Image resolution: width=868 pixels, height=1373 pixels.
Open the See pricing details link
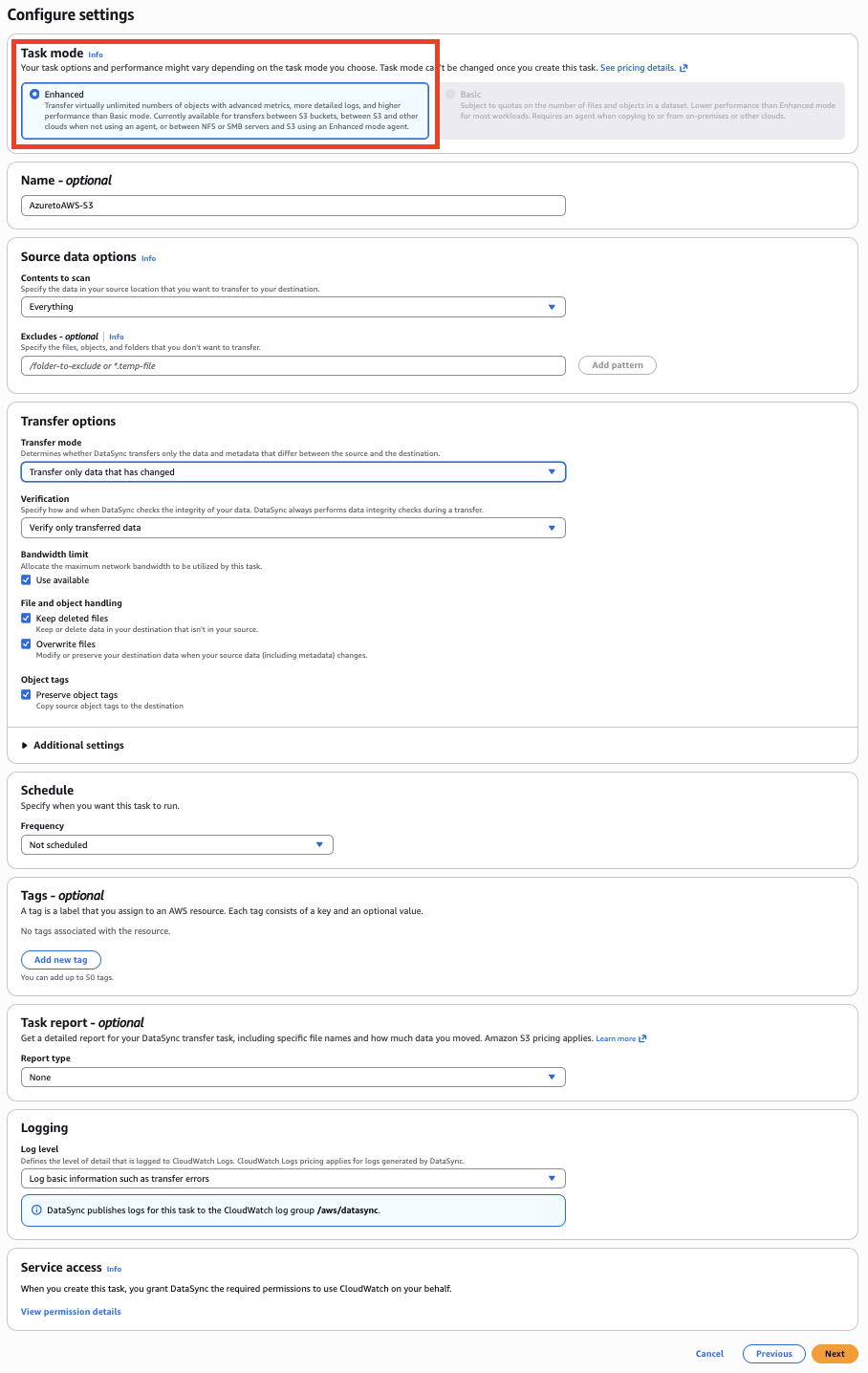[638, 68]
